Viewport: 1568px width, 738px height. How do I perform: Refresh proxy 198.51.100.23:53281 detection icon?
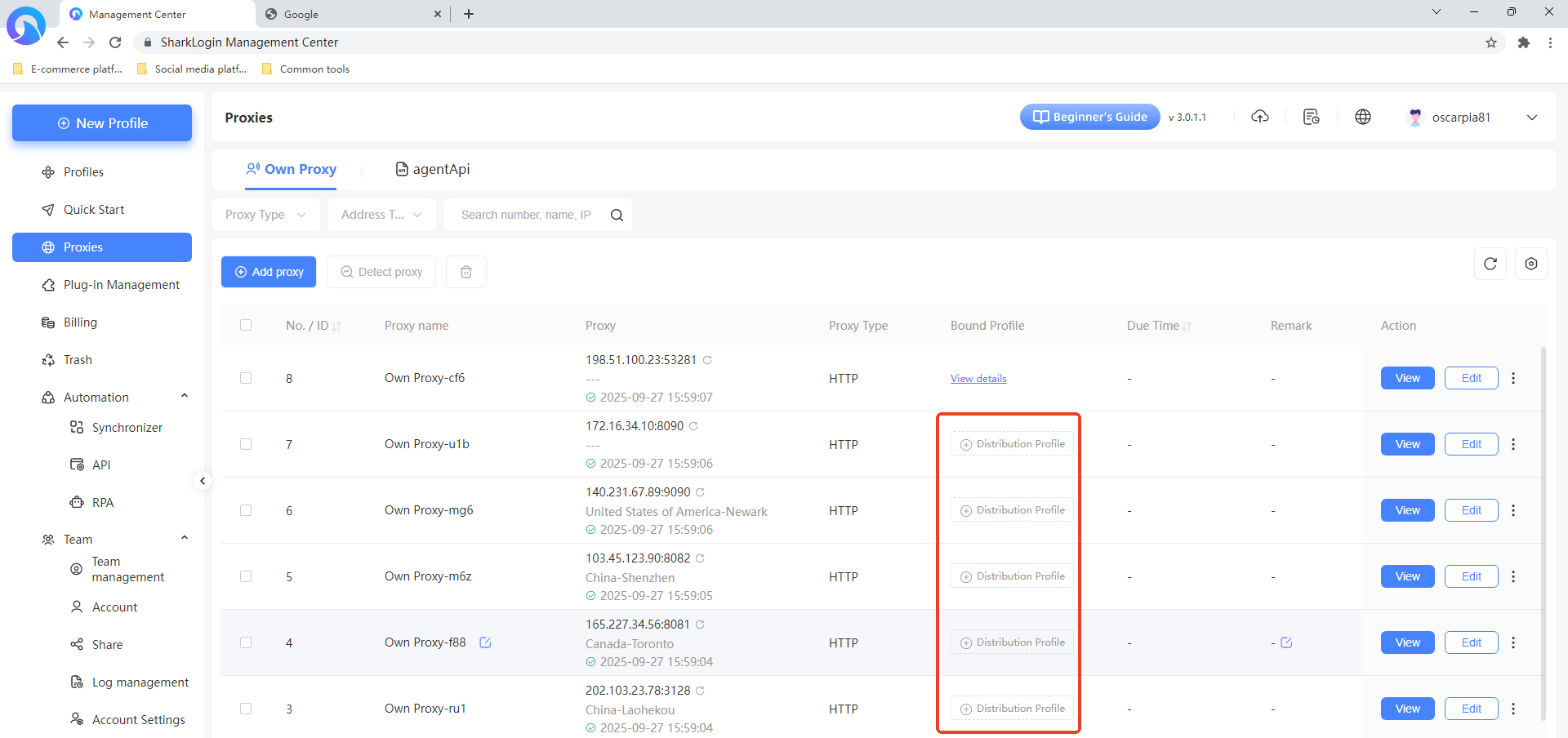[x=707, y=360]
